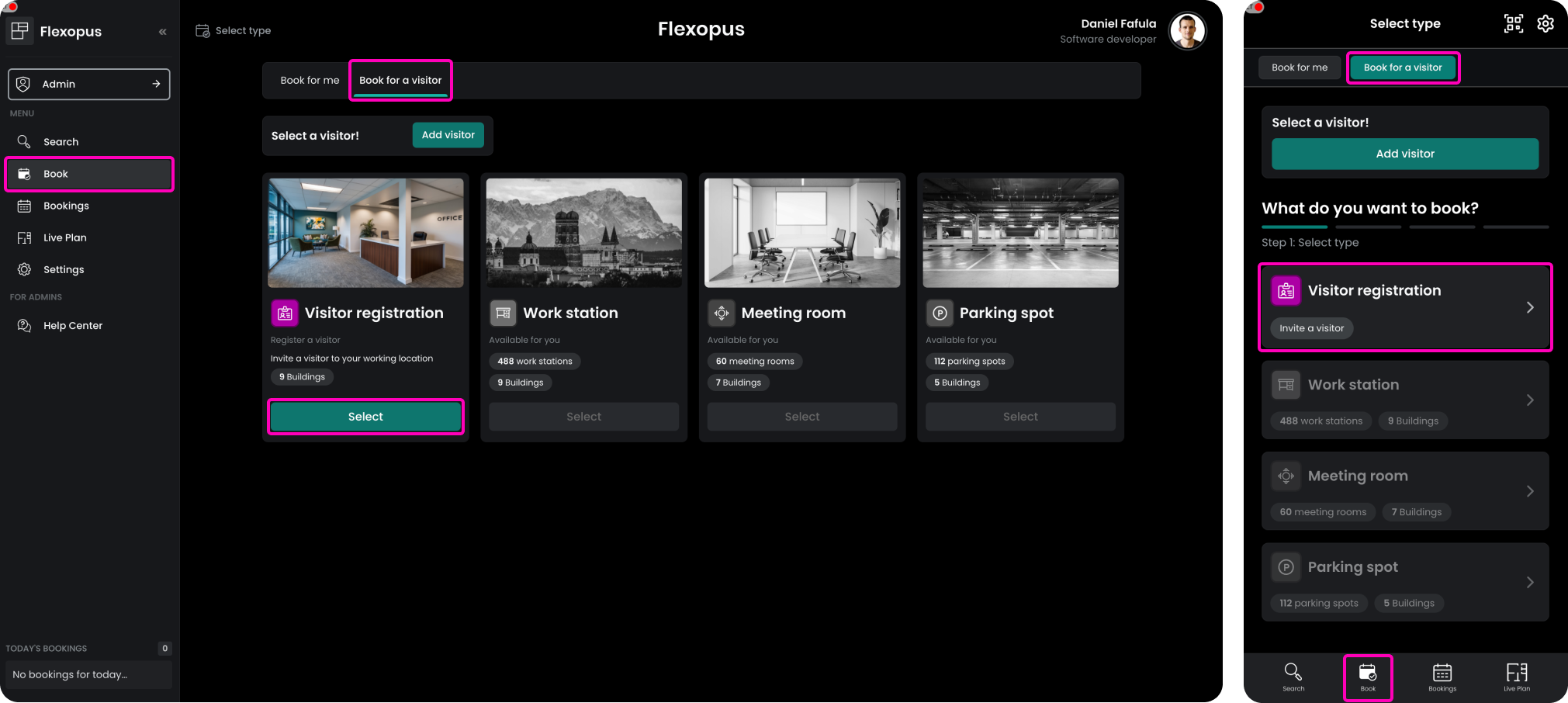The height and width of the screenshot is (703, 1568).
Task: Open Bookings in the sidebar menu
Action: [x=66, y=206]
